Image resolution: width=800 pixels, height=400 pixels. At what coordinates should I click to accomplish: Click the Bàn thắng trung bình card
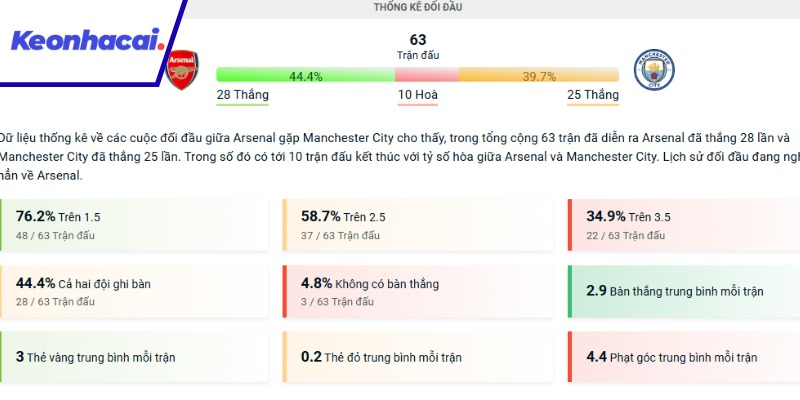click(x=683, y=291)
